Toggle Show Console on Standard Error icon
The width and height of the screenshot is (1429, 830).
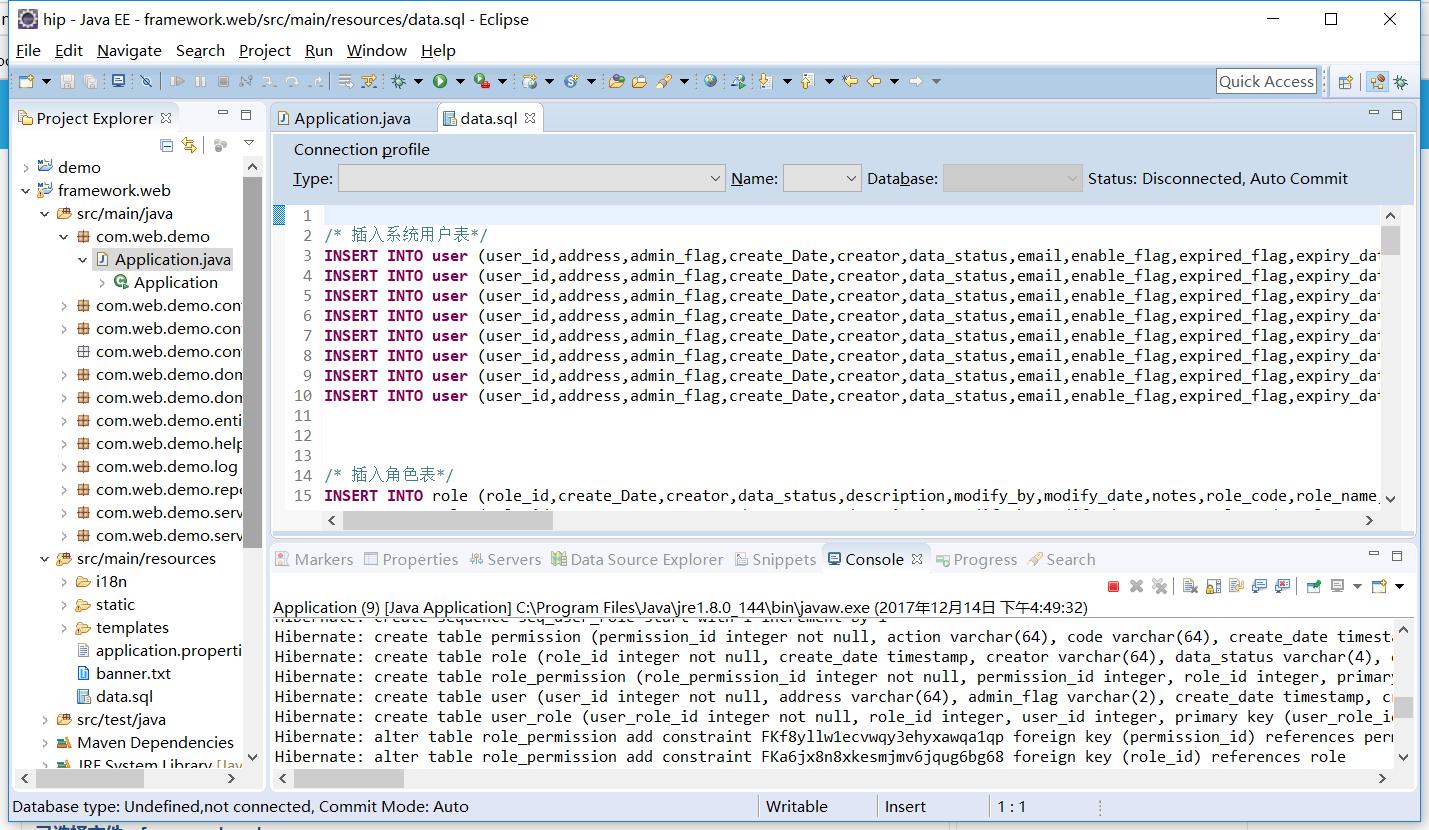1282,586
